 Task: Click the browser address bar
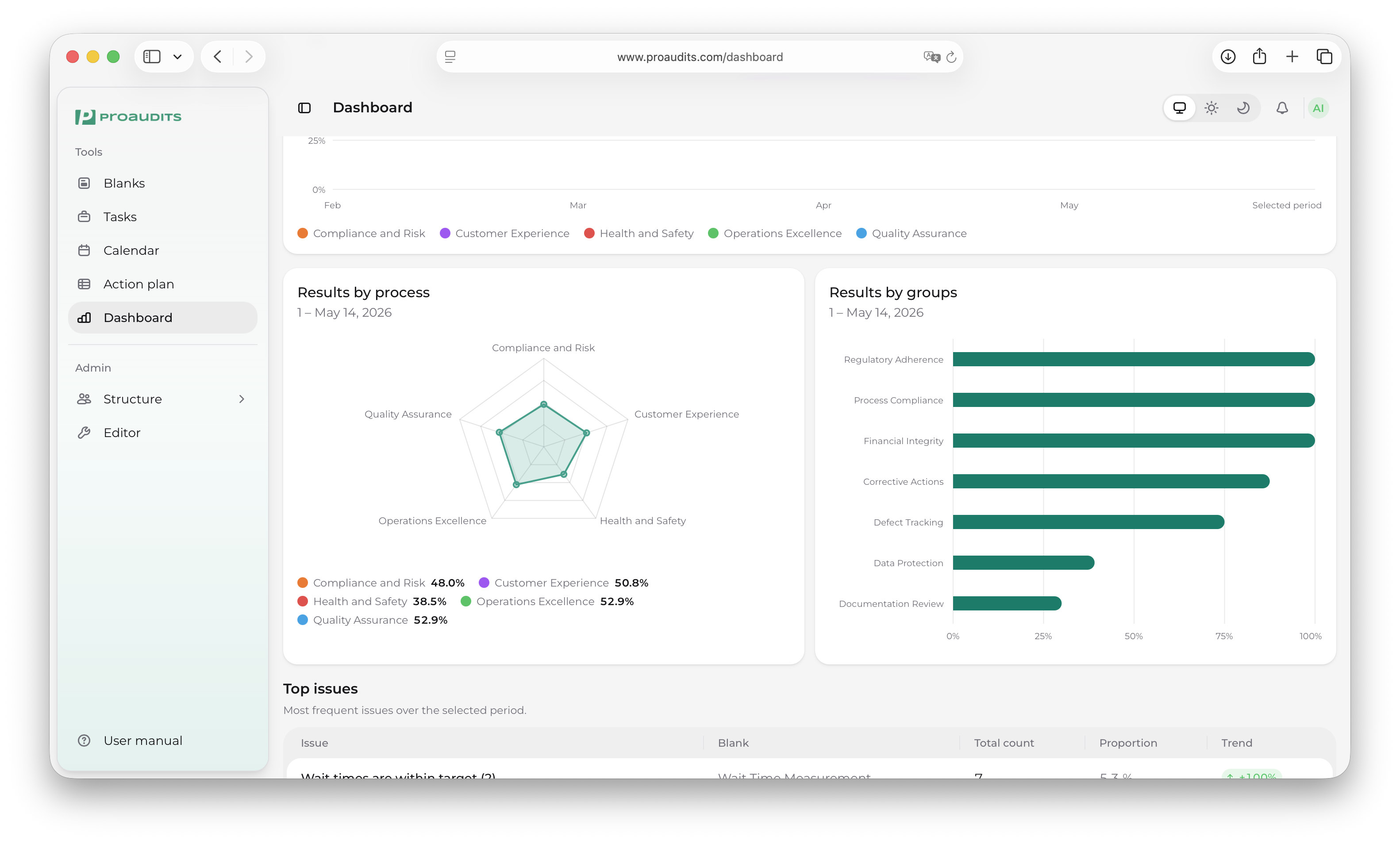coord(700,57)
